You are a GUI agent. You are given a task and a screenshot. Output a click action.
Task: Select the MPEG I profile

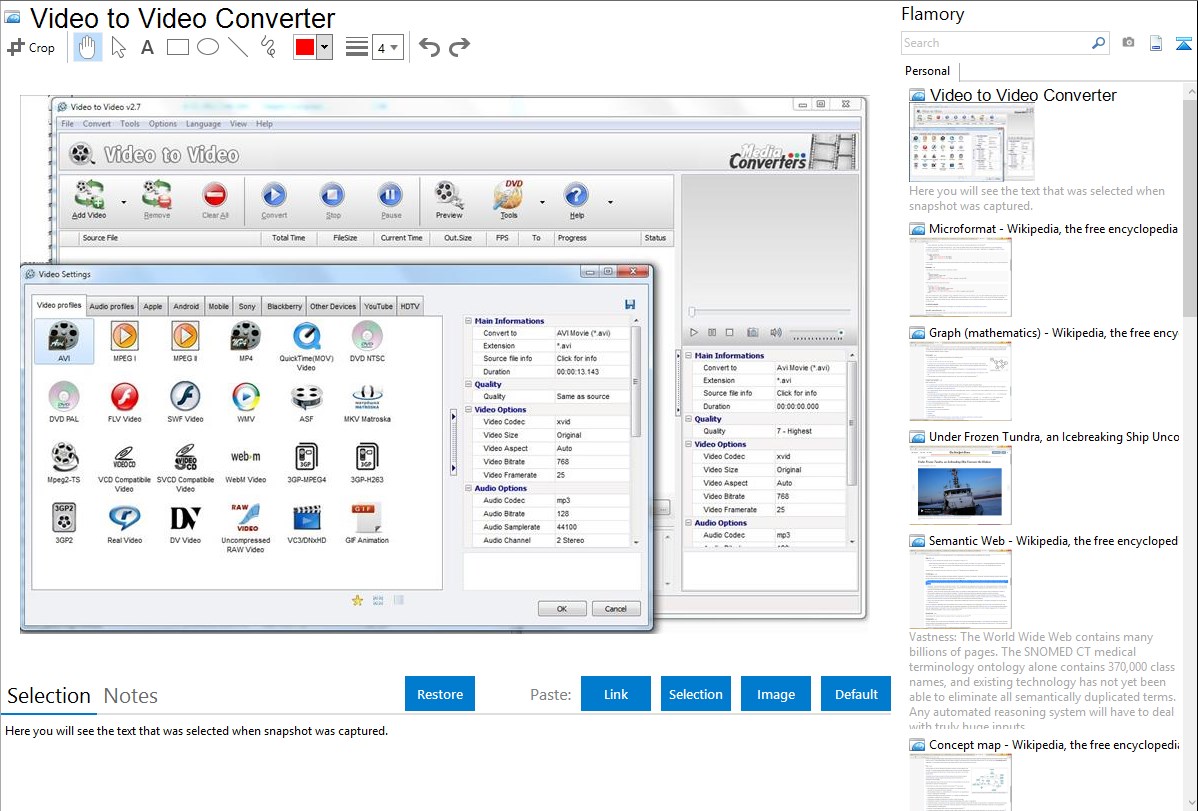(x=125, y=342)
